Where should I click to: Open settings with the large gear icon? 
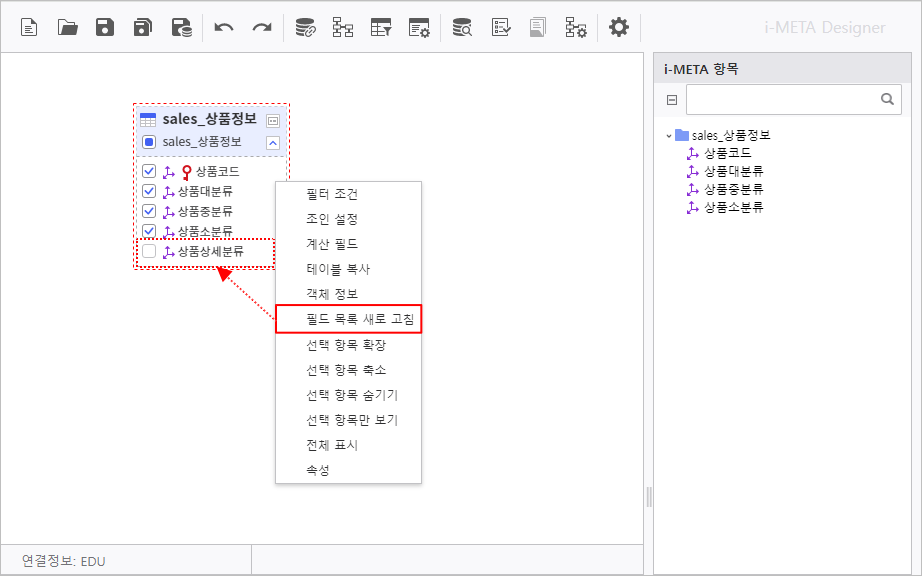tap(619, 27)
